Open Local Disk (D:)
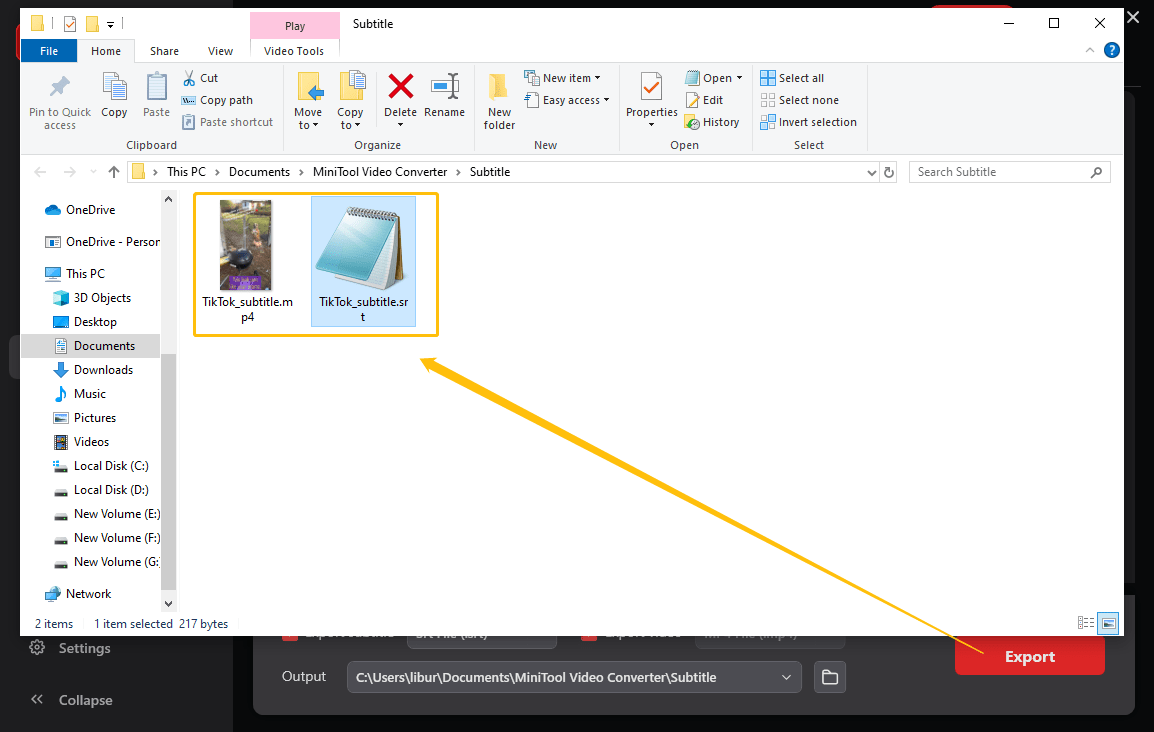This screenshot has height=732, width=1154. (x=100, y=490)
